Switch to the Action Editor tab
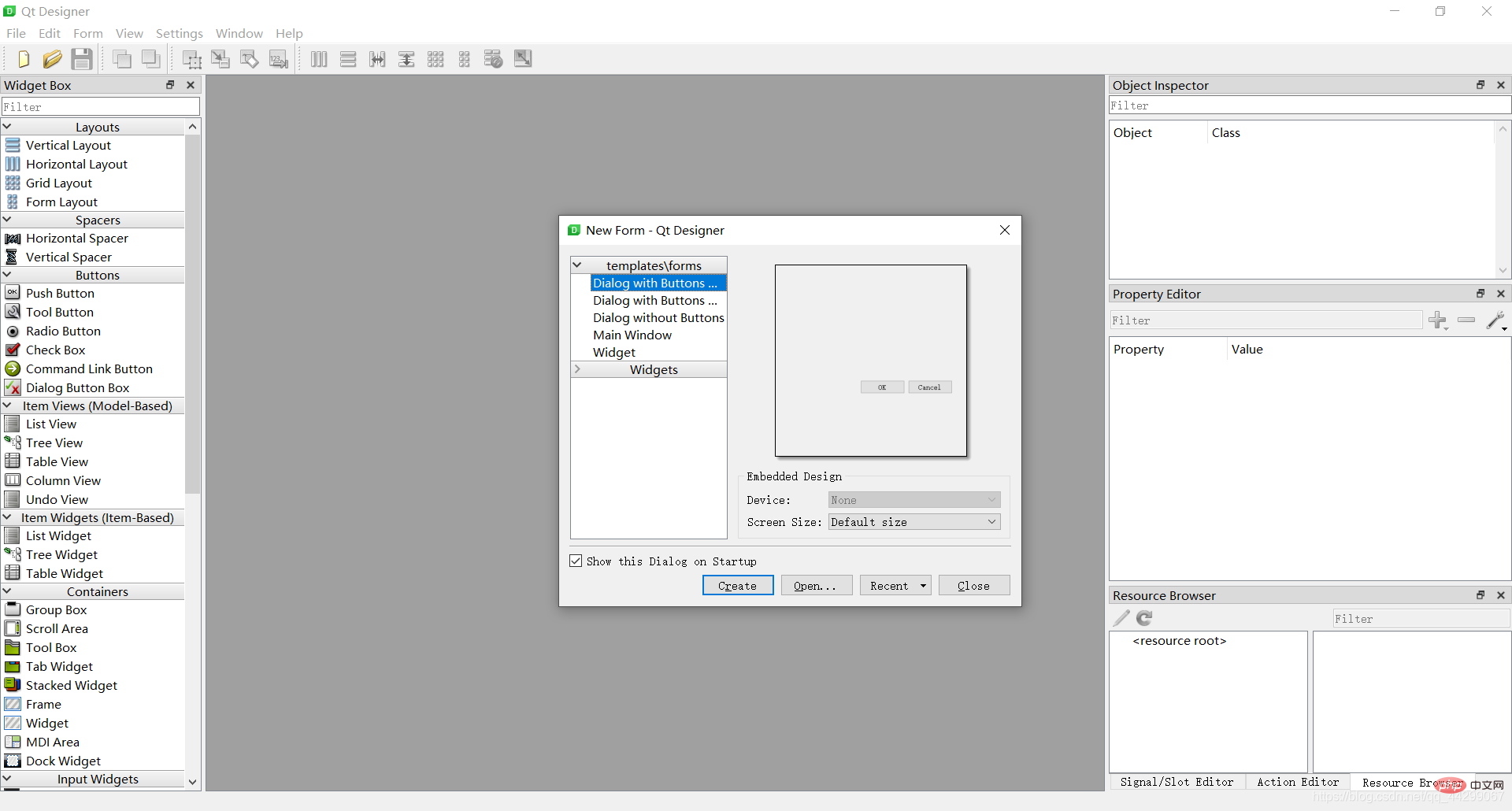The height and width of the screenshot is (811, 1512). coord(1298,782)
